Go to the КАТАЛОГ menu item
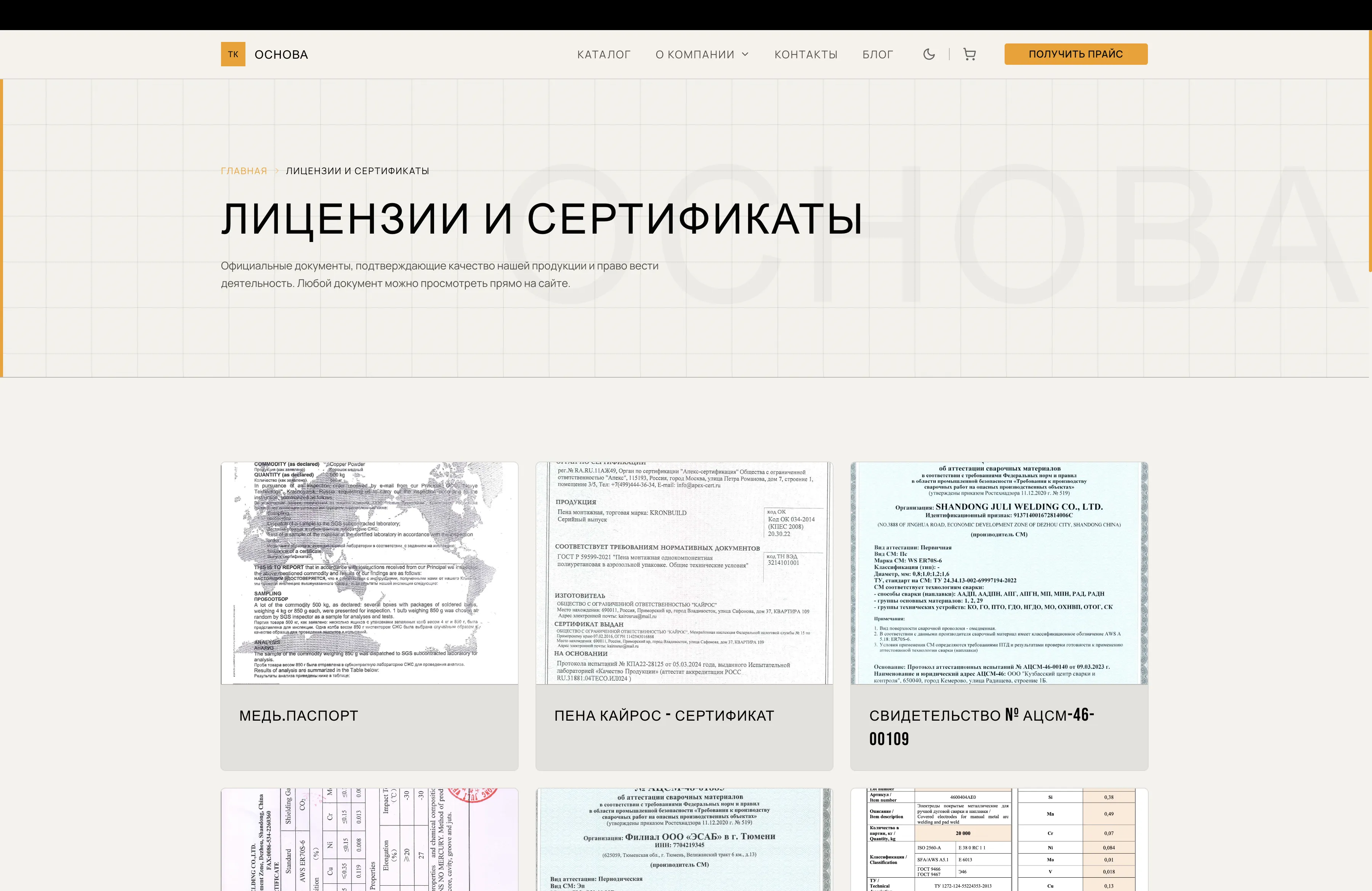The image size is (1372, 891). coord(604,55)
